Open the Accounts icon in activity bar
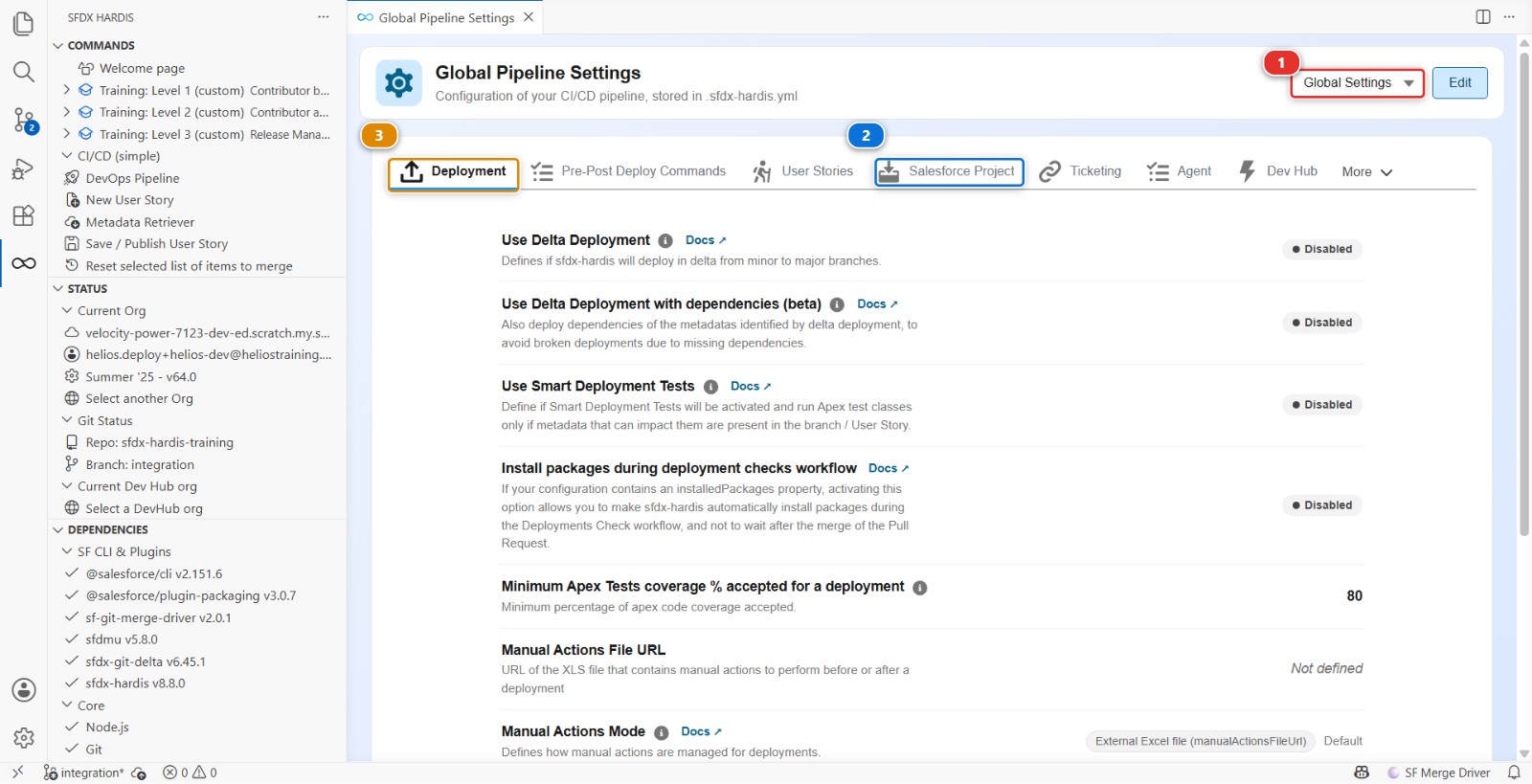 click(24, 690)
